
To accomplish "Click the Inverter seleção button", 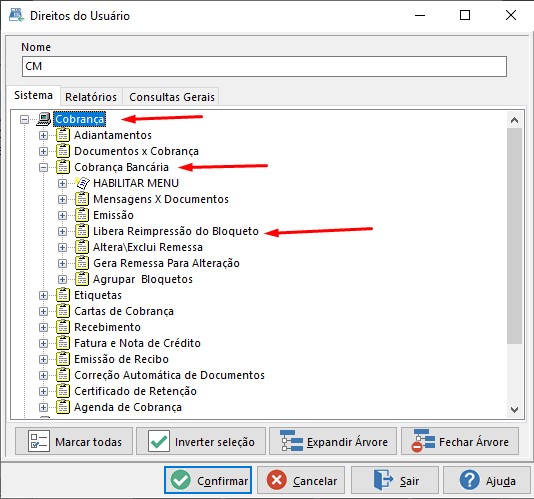I will click(x=201, y=441).
